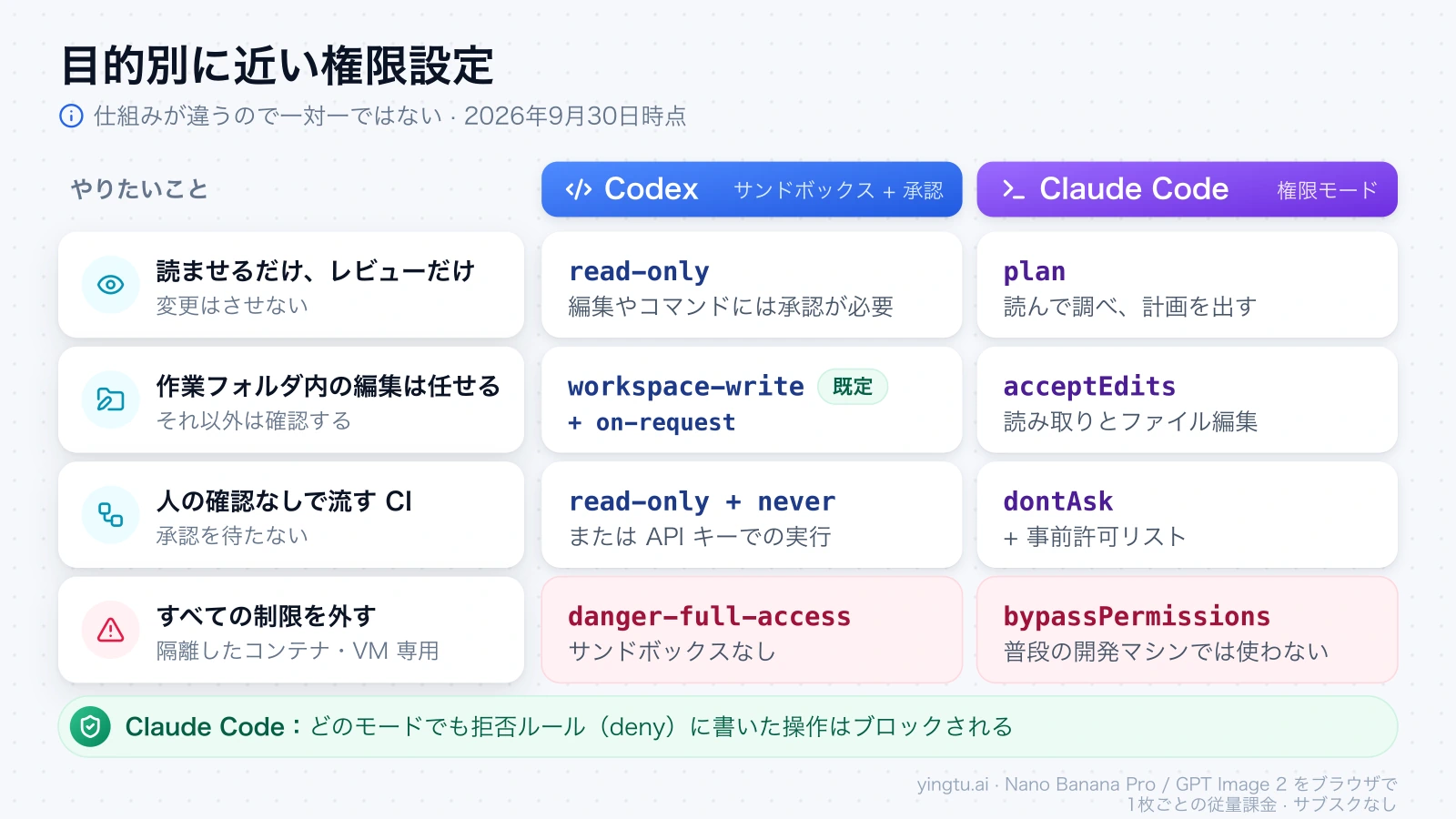1456x819 pixels.
Task: Click the 既定 badge next to workspace-write
Action: [853, 387]
